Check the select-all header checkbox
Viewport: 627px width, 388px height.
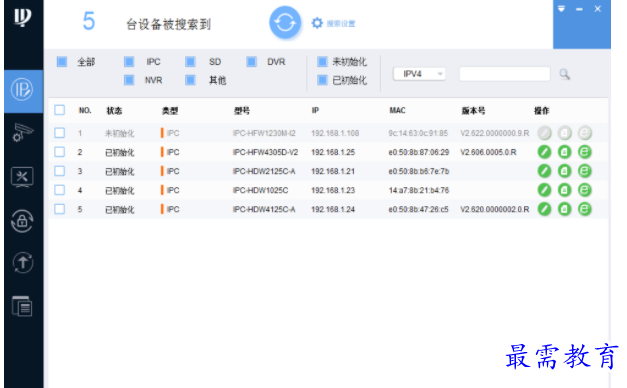[x=60, y=110]
